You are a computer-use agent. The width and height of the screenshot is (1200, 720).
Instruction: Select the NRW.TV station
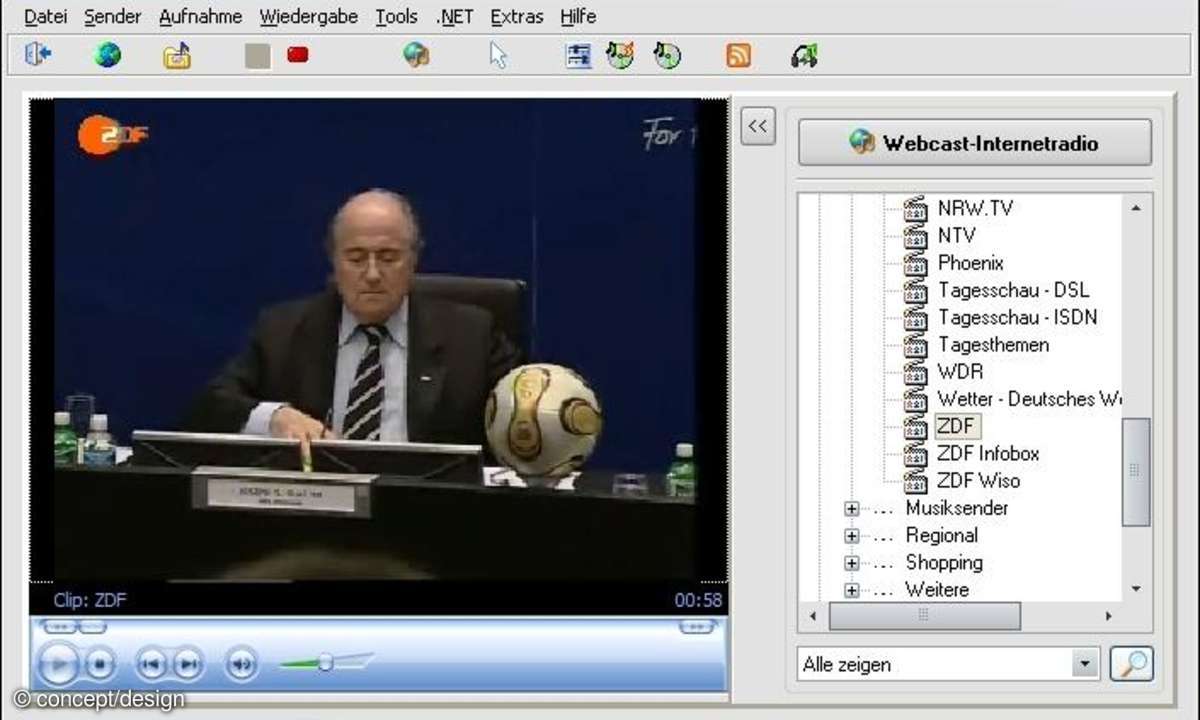(x=975, y=209)
